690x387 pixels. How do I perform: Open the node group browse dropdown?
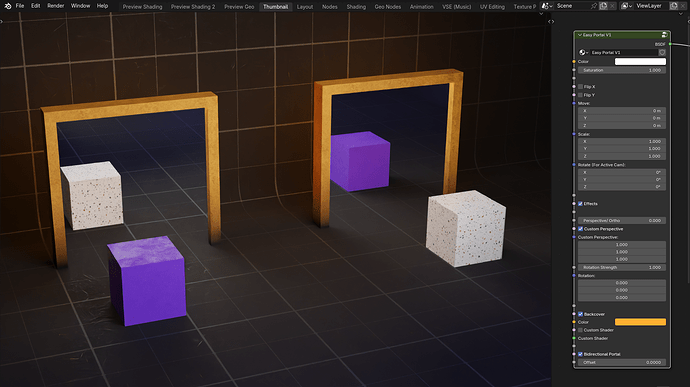click(584, 52)
